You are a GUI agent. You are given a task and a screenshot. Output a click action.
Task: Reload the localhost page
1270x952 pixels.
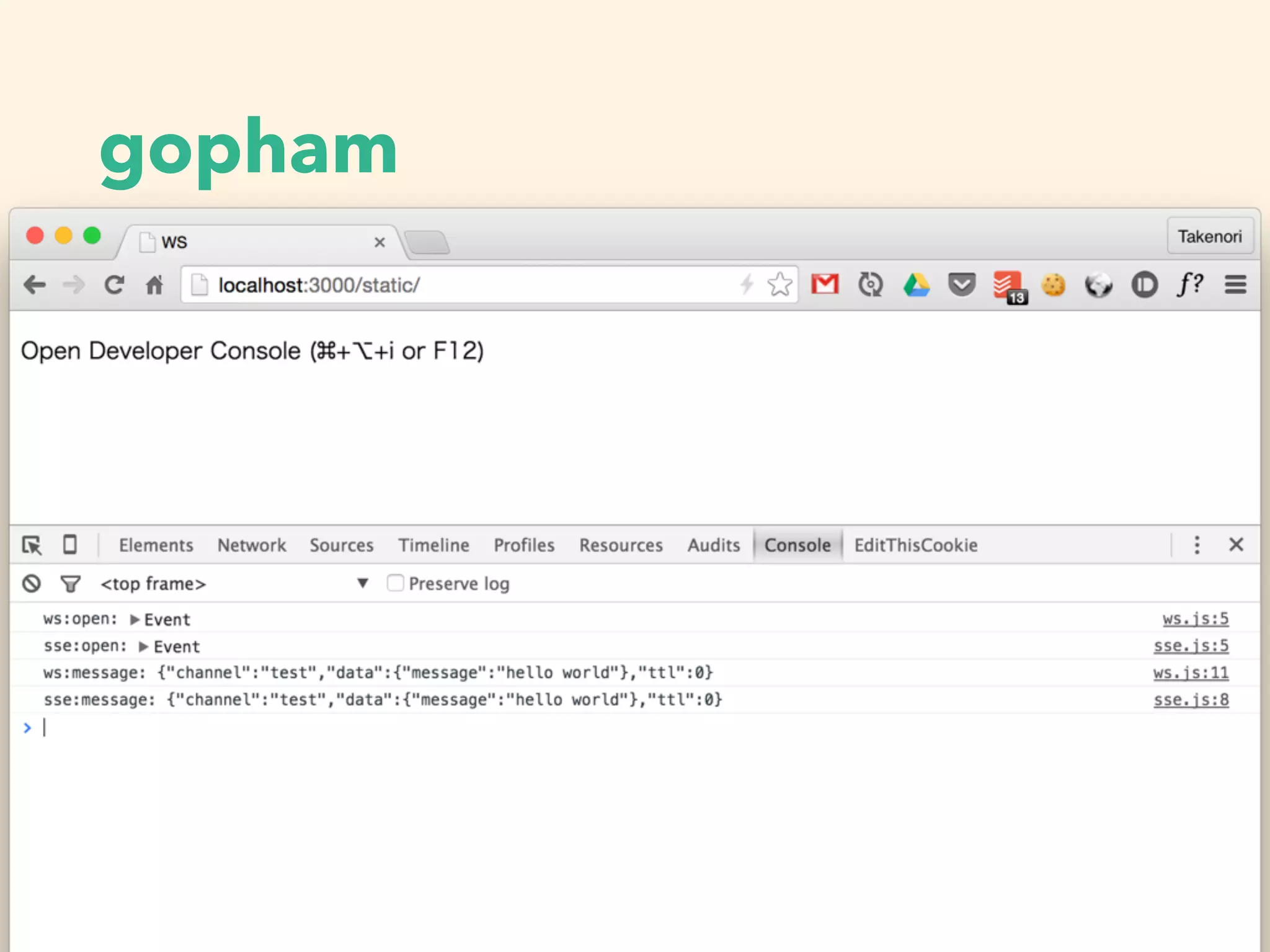pos(114,285)
